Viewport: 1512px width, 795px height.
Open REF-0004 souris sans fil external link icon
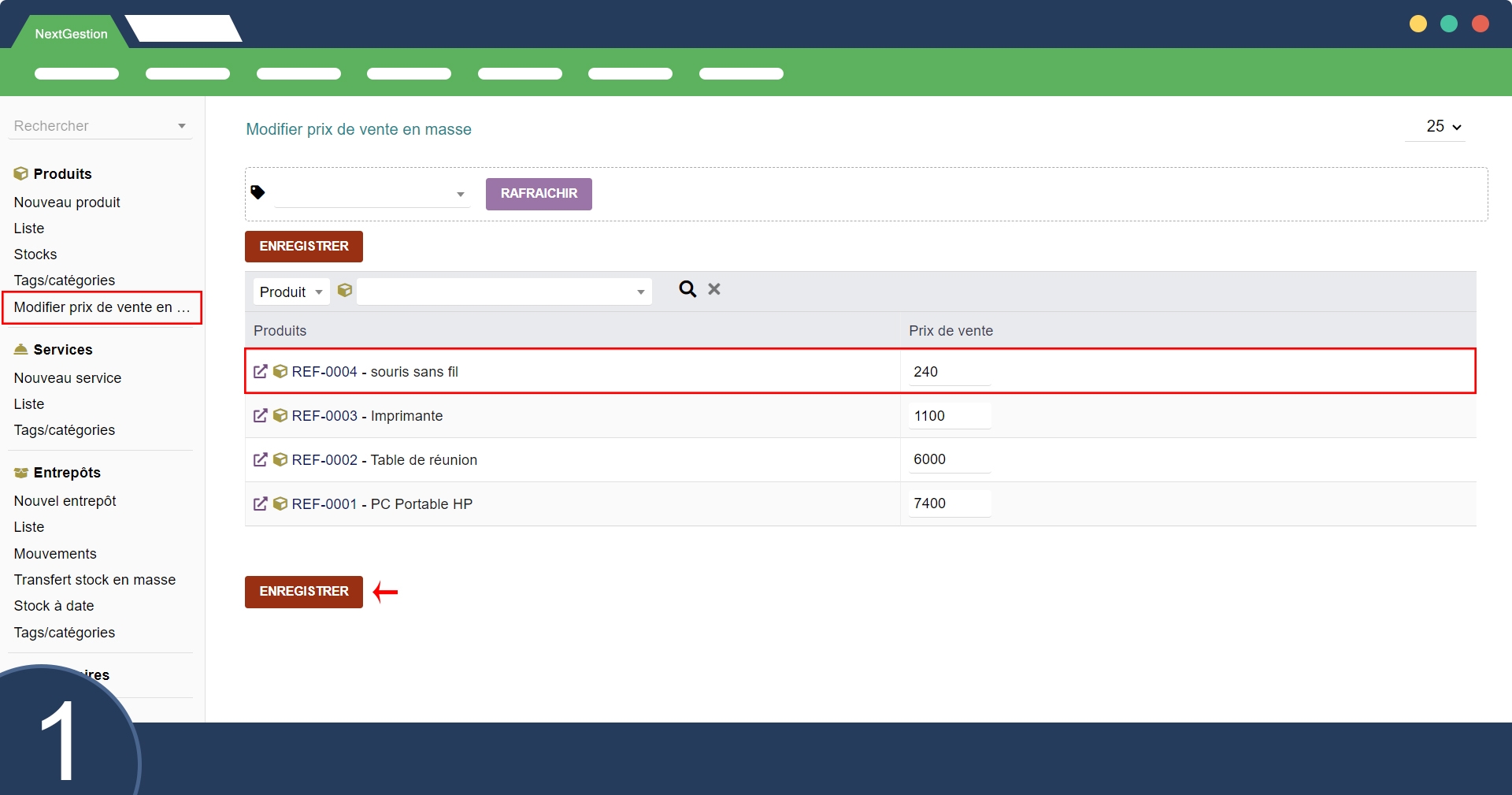[x=261, y=371]
